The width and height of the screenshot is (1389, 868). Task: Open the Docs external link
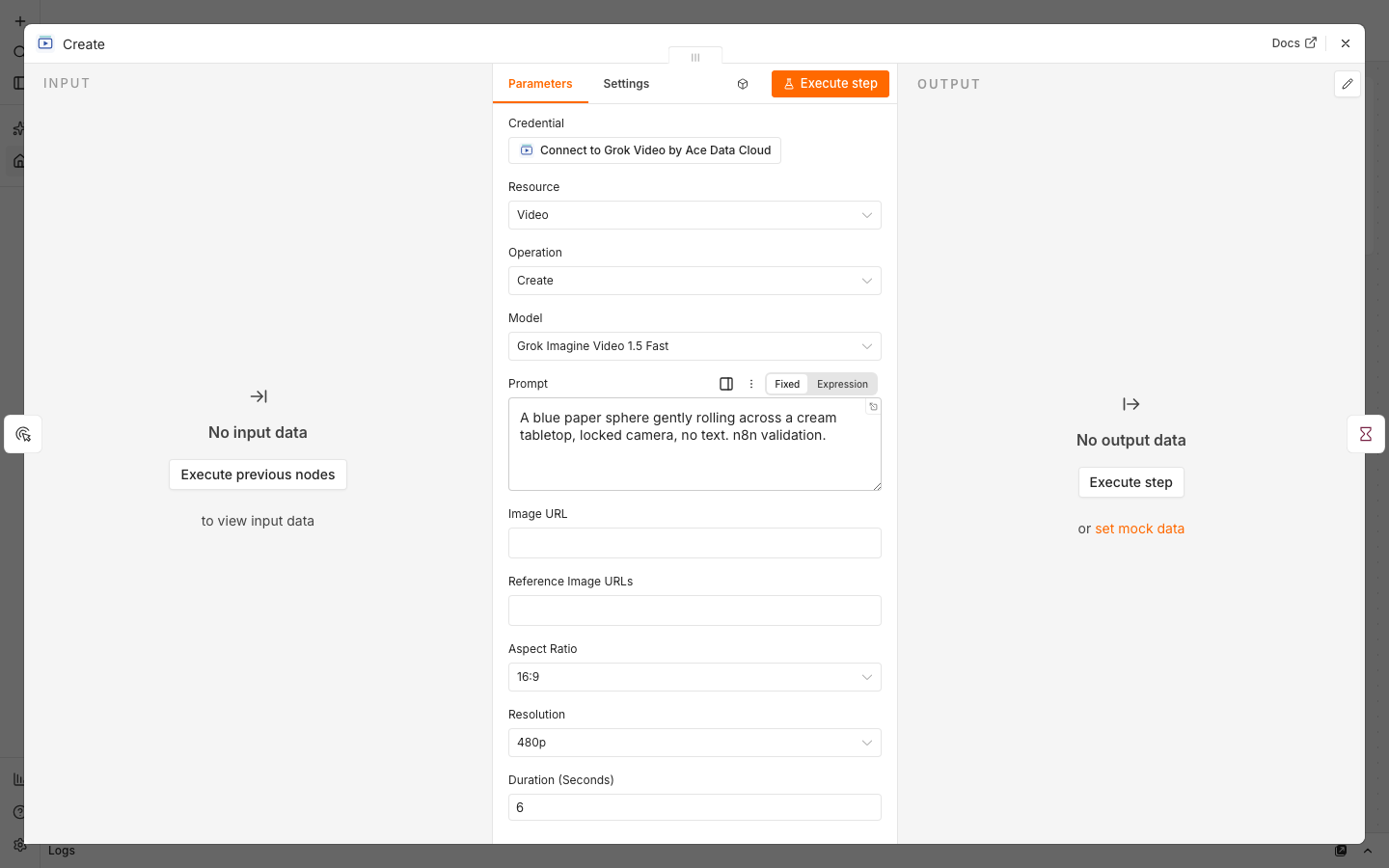pos(1294,43)
